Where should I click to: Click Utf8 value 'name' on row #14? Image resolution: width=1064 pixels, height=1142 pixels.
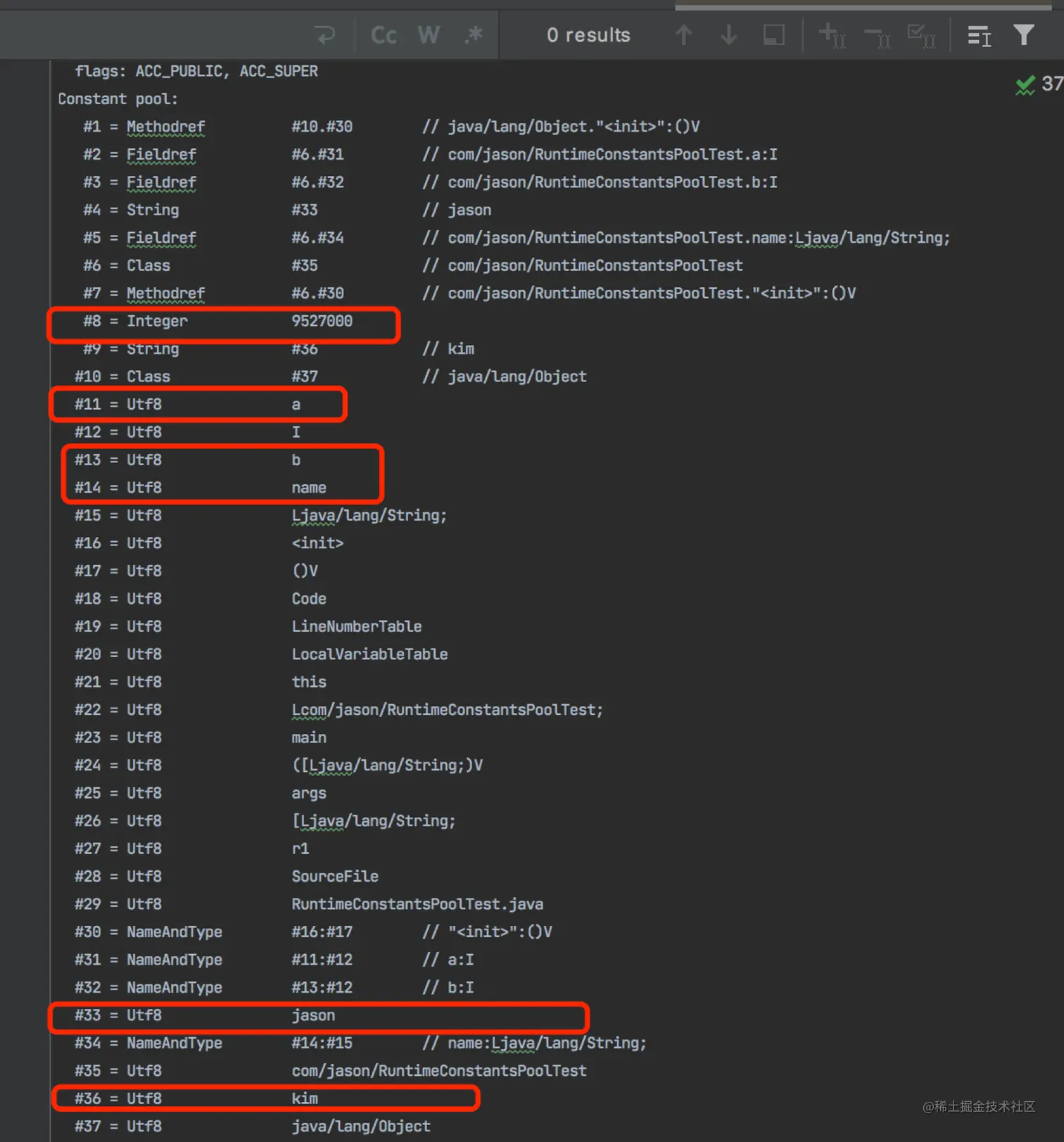point(309,488)
